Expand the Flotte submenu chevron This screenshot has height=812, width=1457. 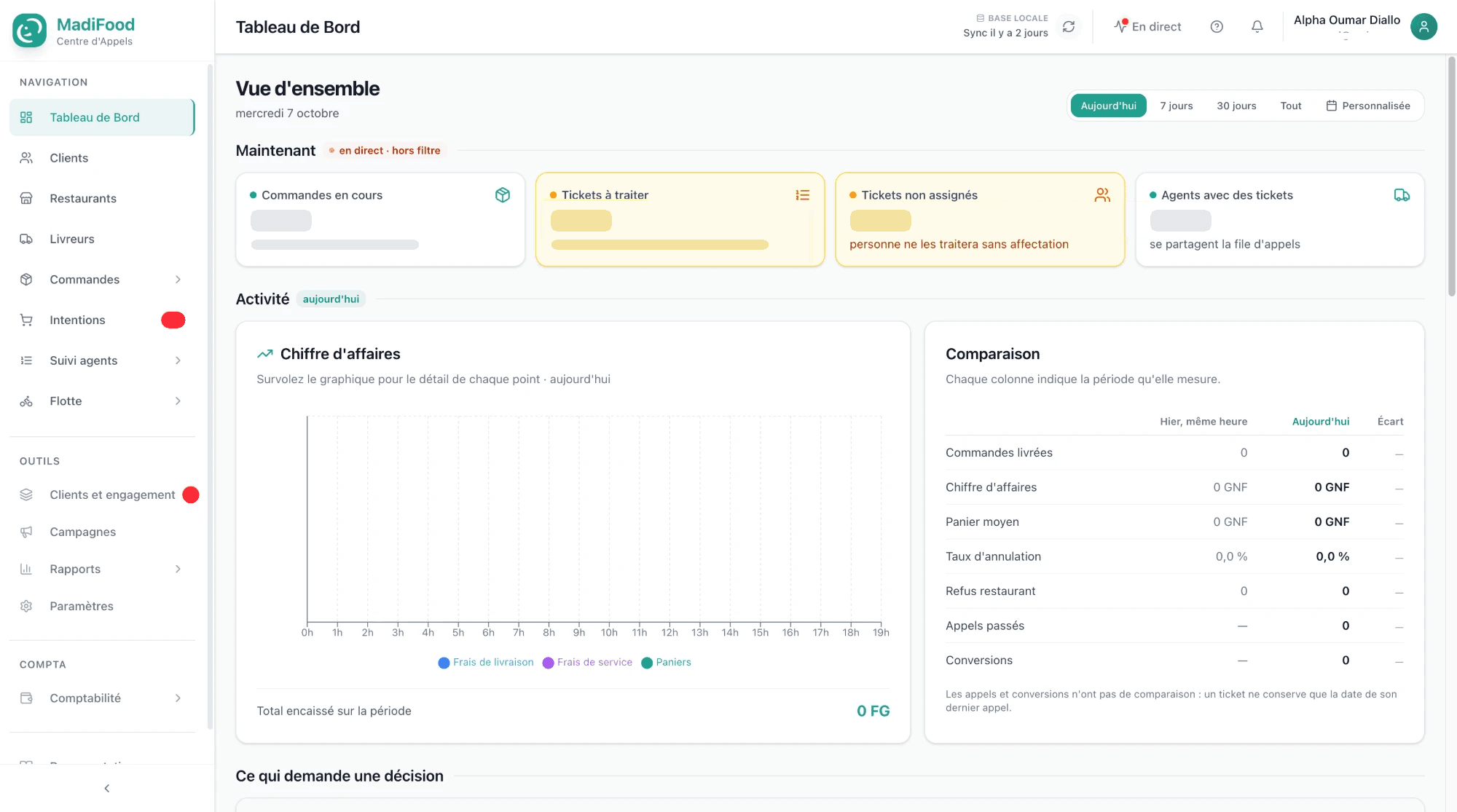coord(178,401)
